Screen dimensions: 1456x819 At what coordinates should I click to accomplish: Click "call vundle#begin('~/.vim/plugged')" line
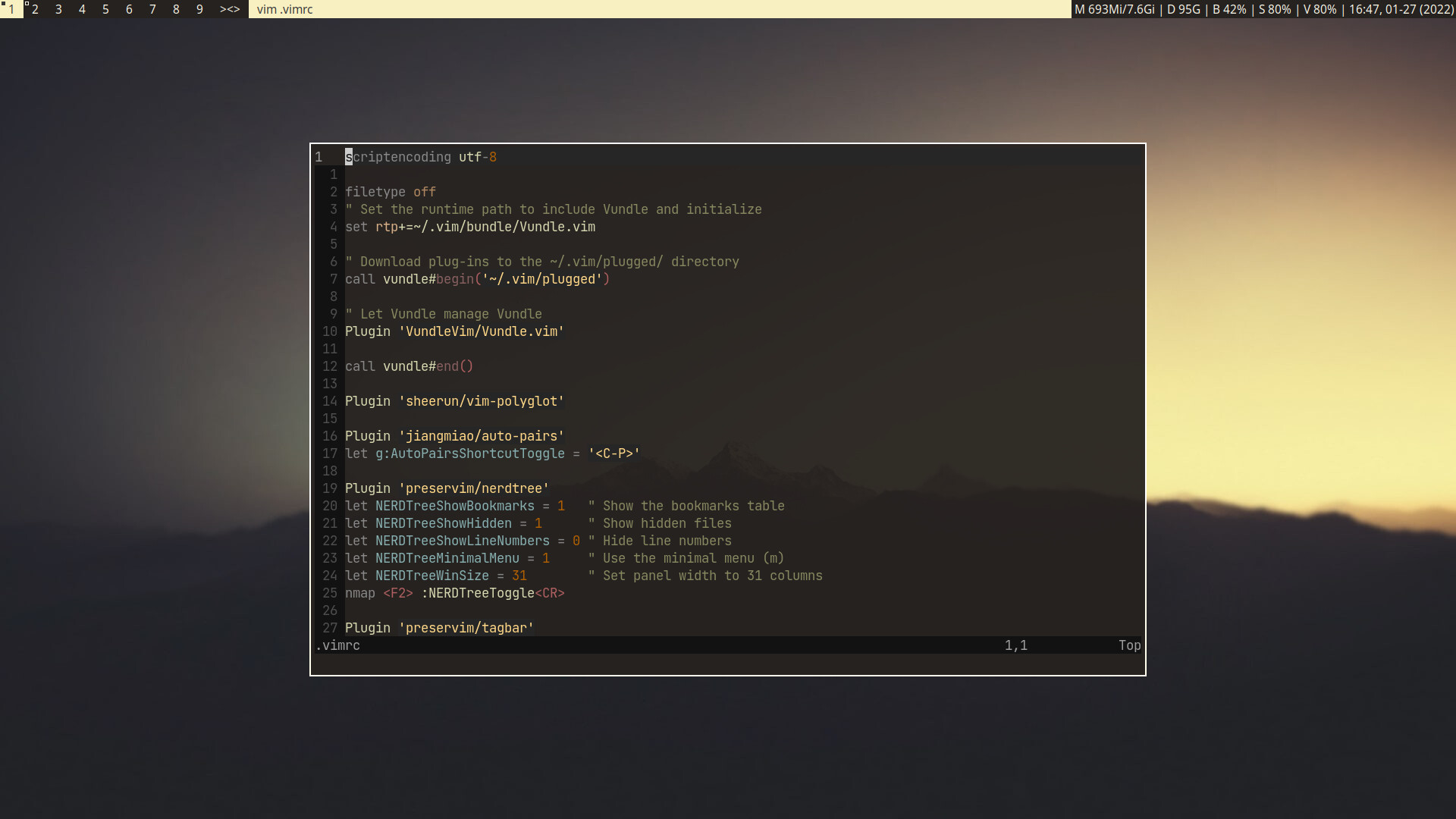tap(478, 279)
